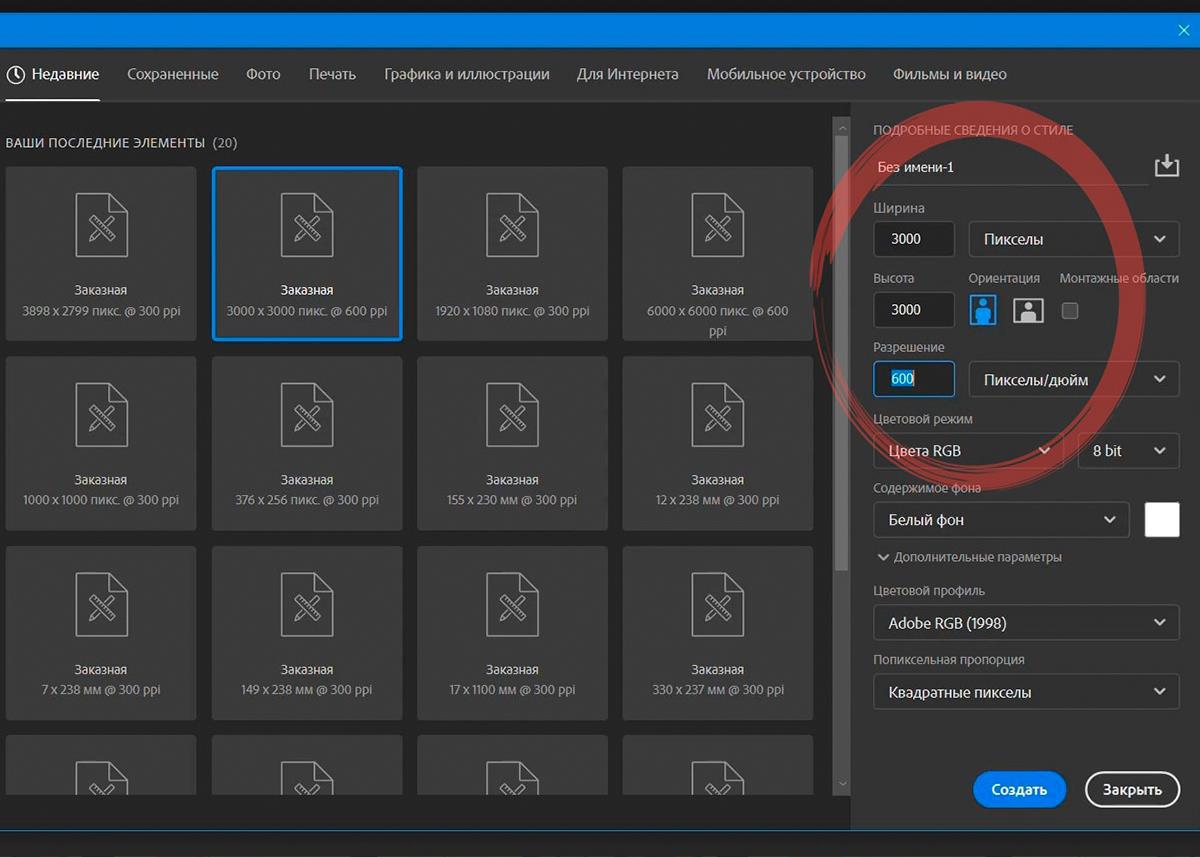Click the Создать button
This screenshot has height=857, width=1200.
click(1019, 789)
